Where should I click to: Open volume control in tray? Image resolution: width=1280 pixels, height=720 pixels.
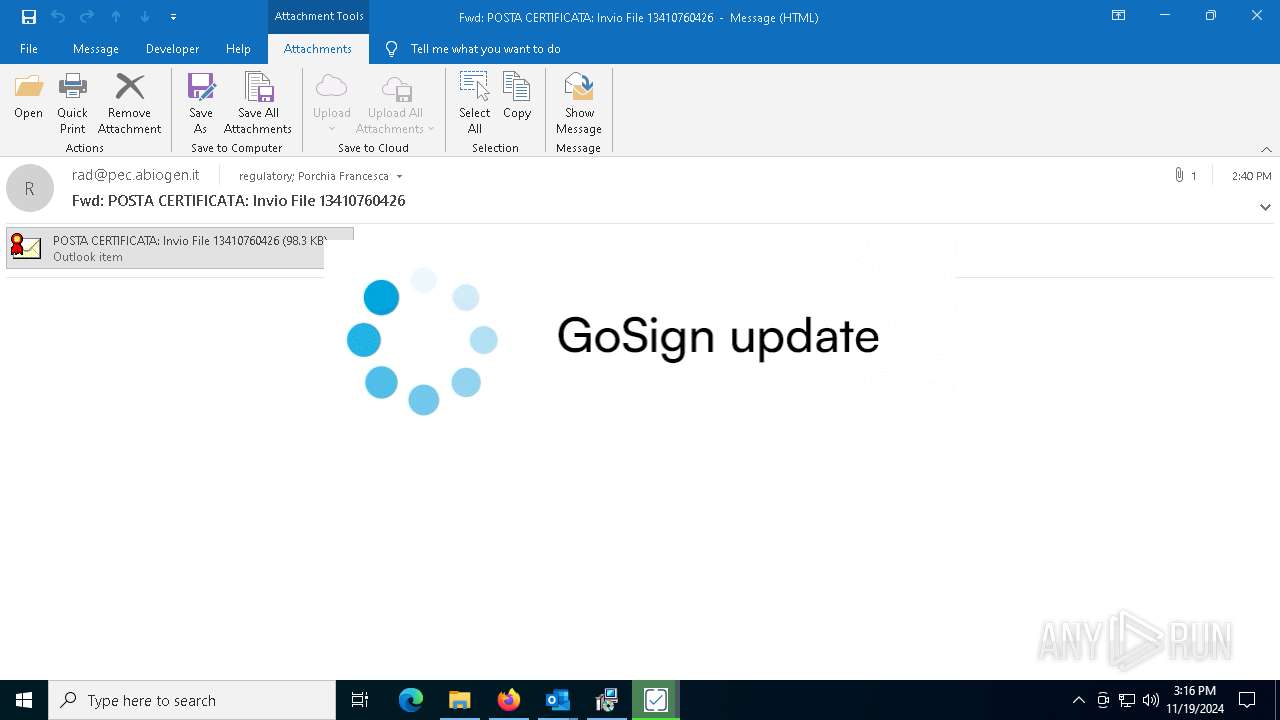1151,700
